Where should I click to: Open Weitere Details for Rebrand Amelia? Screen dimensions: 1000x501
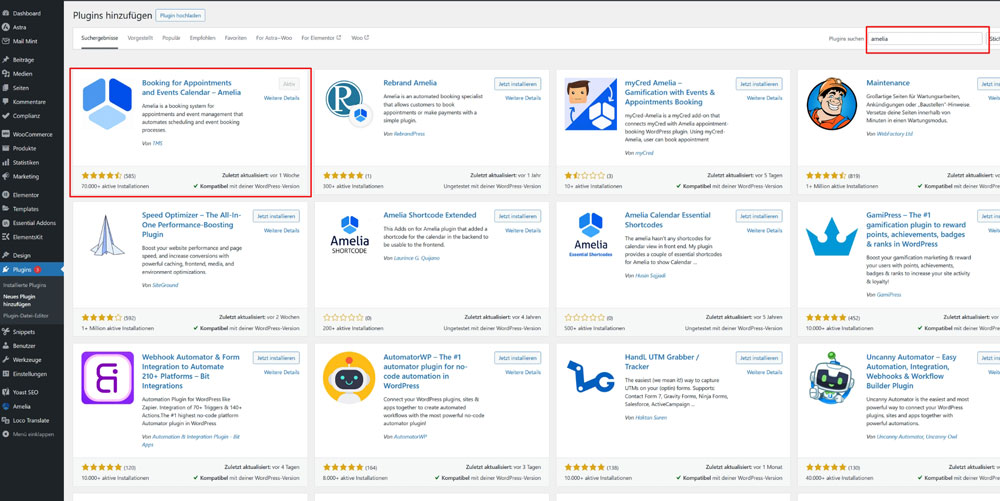(x=523, y=98)
